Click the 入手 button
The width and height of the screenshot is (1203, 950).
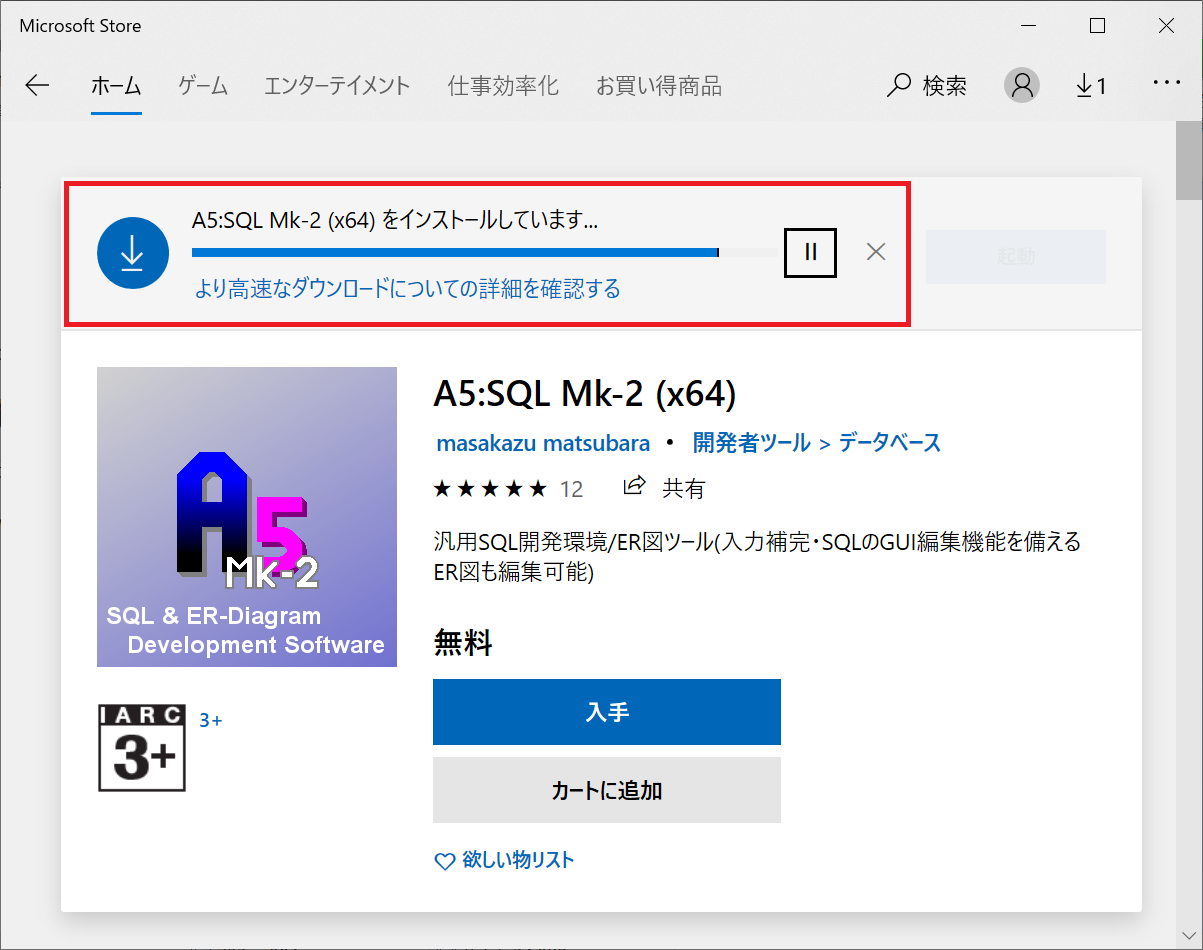tap(607, 712)
